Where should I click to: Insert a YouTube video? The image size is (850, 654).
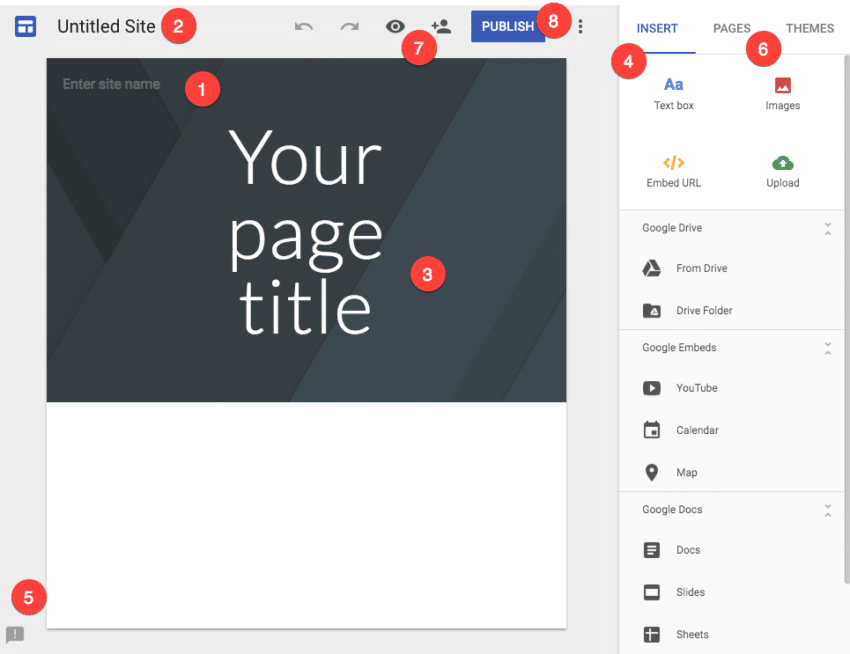click(x=697, y=388)
